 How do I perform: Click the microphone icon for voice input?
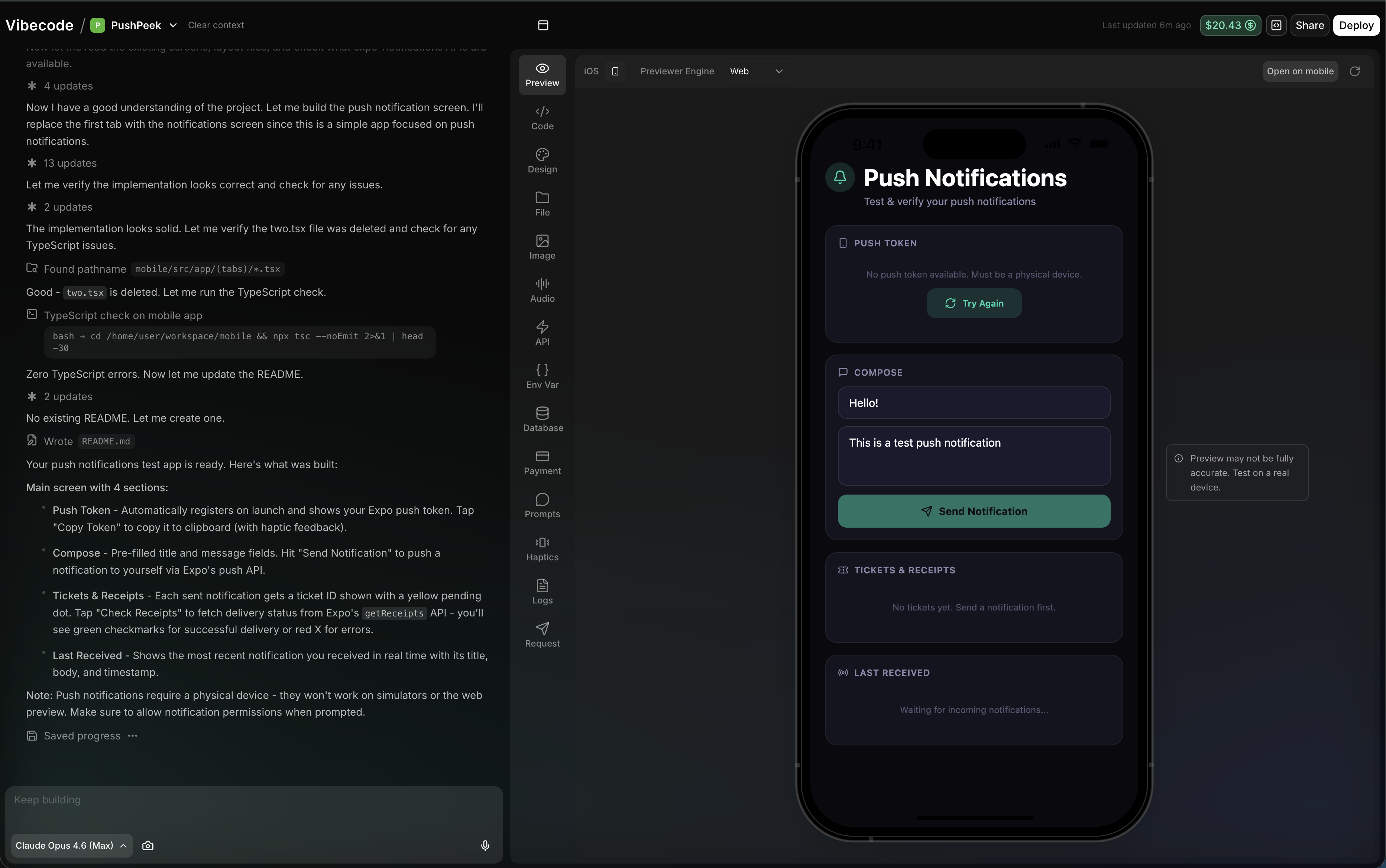(485, 845)
